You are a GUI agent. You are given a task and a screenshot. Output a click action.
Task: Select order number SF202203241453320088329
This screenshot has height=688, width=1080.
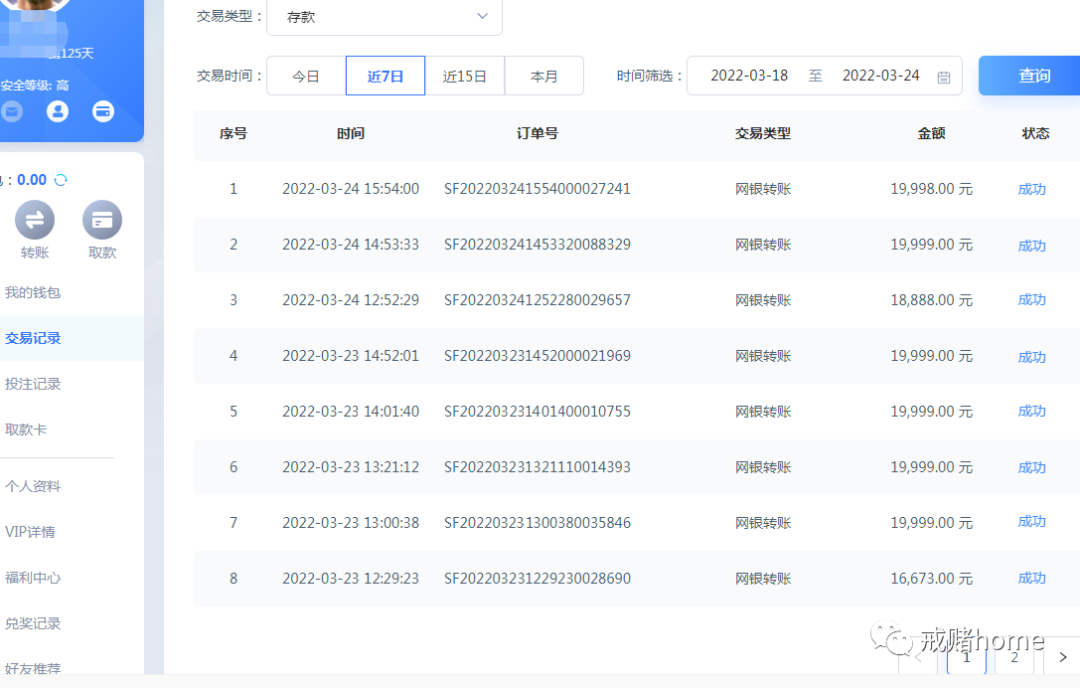coord(537,244)
